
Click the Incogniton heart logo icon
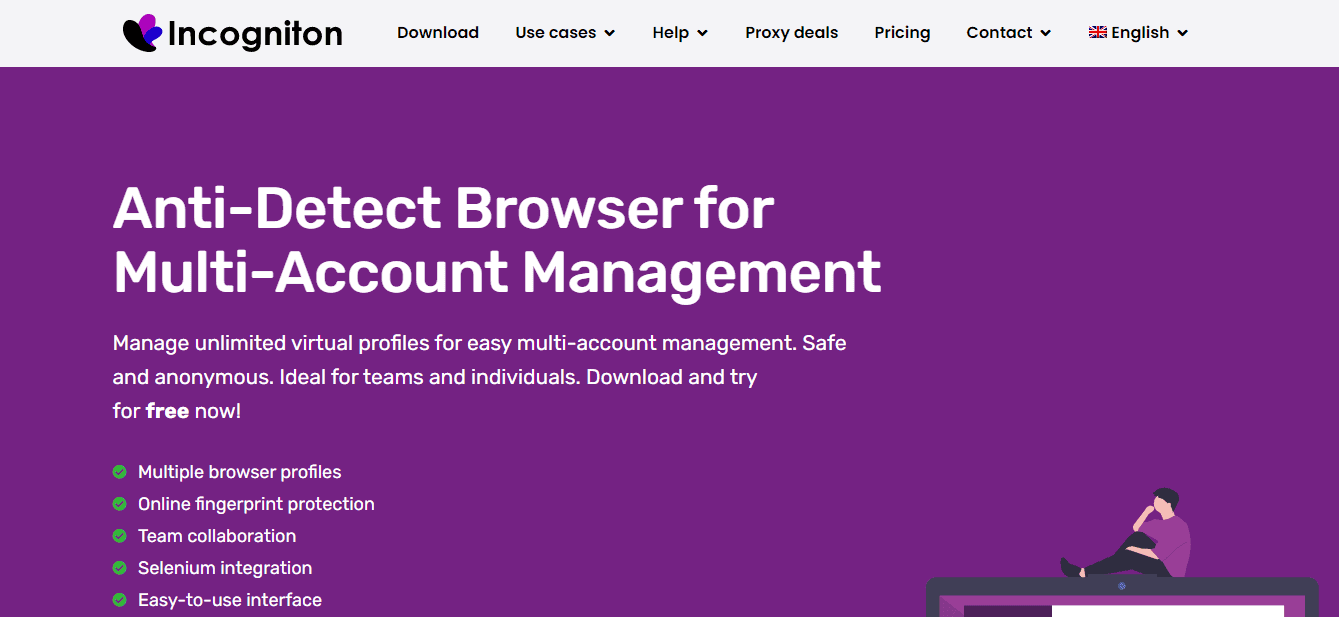tap(142, 33)
